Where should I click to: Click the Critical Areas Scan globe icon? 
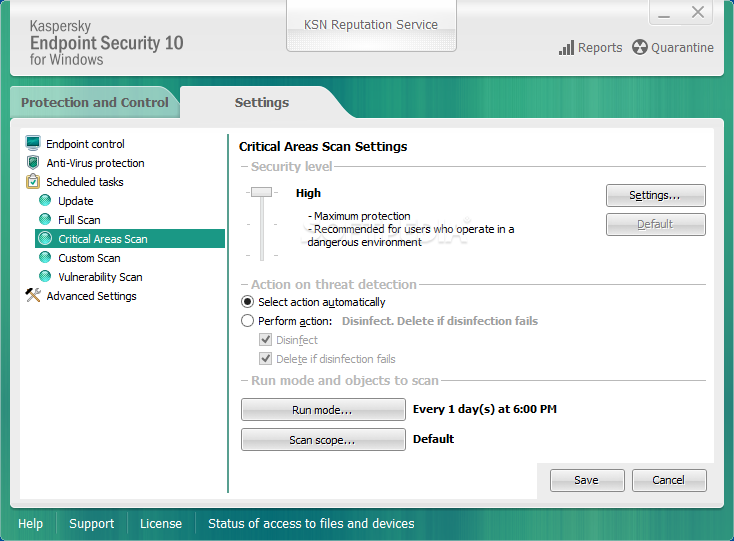[45, 239]
